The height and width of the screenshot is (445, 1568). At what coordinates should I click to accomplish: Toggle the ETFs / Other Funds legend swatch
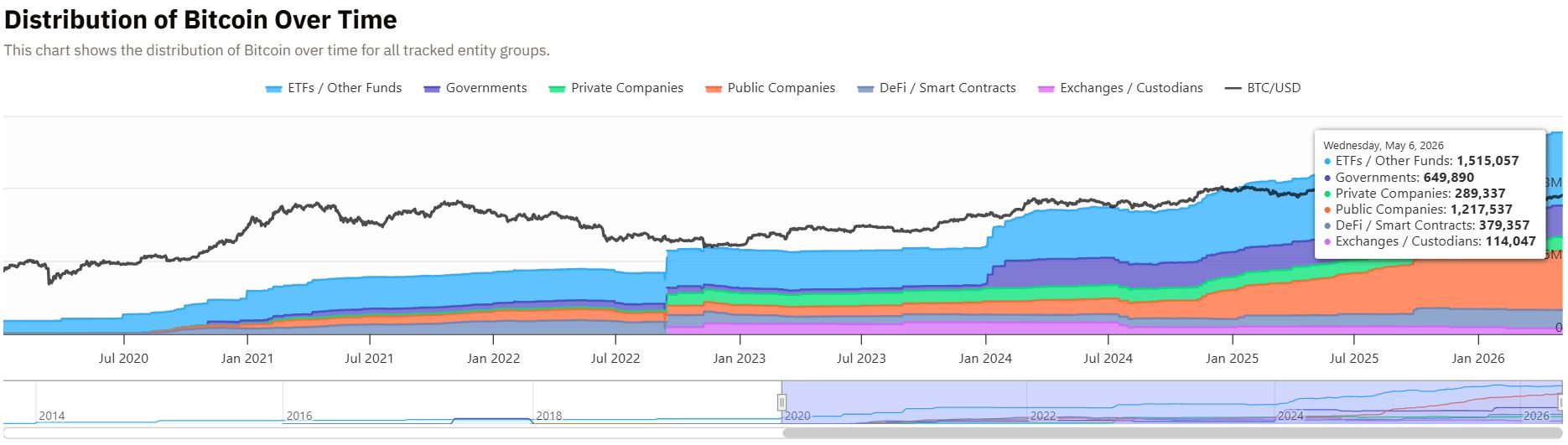click(x=273, y=89)
